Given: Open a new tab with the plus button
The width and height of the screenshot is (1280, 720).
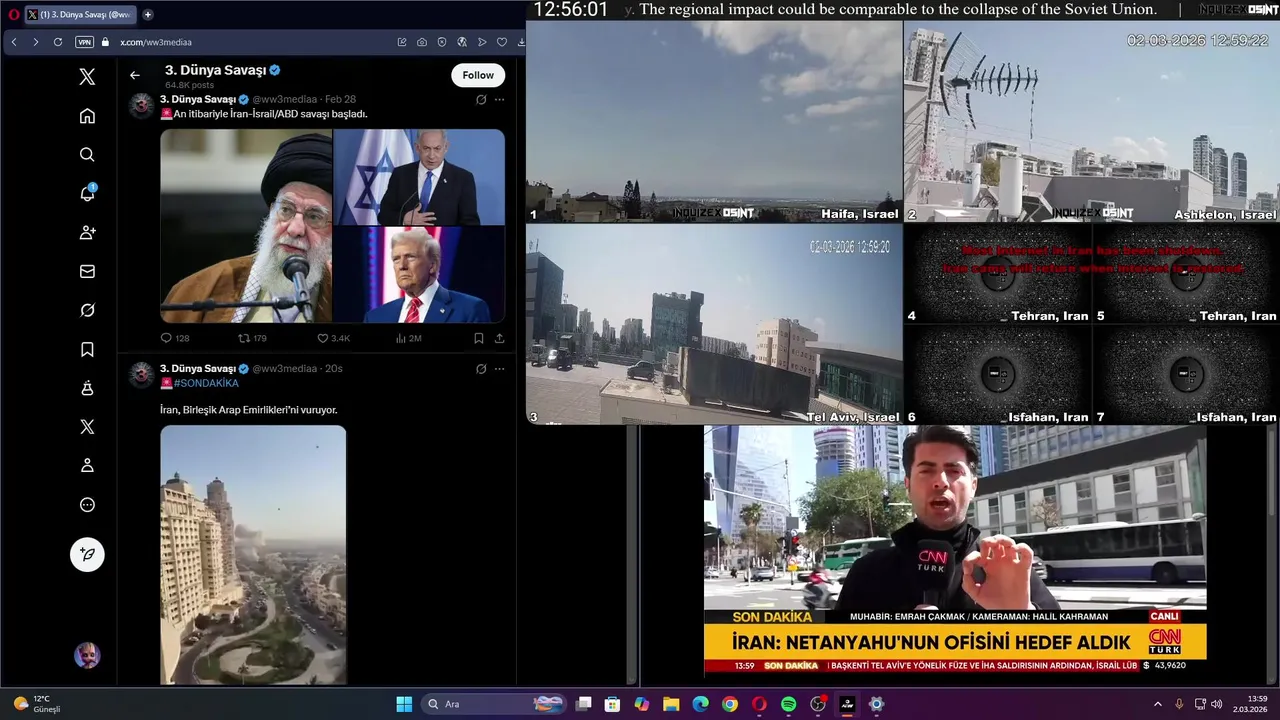Looking at the screenshot, I should (x=148, y=14).
